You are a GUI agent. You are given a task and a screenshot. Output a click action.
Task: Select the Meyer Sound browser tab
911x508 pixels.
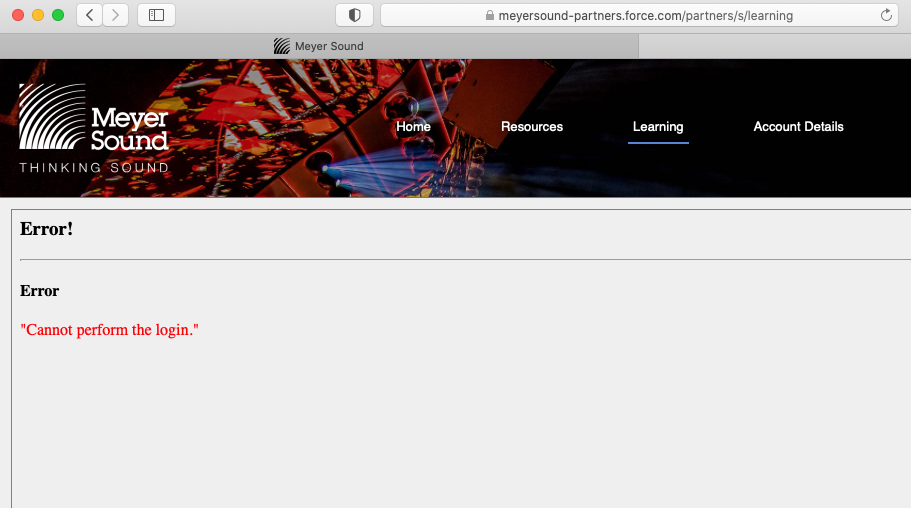[x=319, y=46]
